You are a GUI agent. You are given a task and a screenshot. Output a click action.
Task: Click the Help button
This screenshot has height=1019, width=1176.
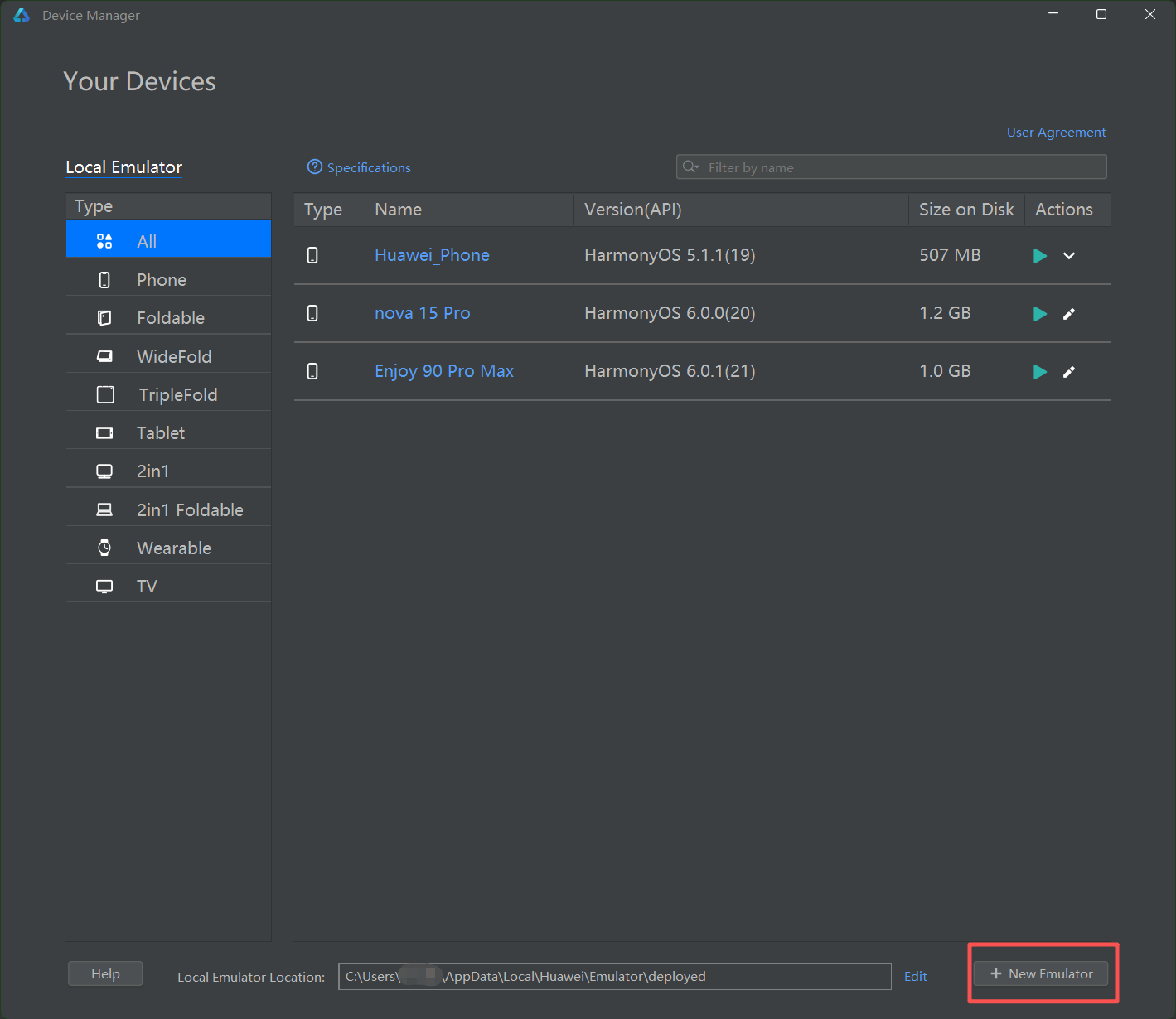click(x=105, y=973)
